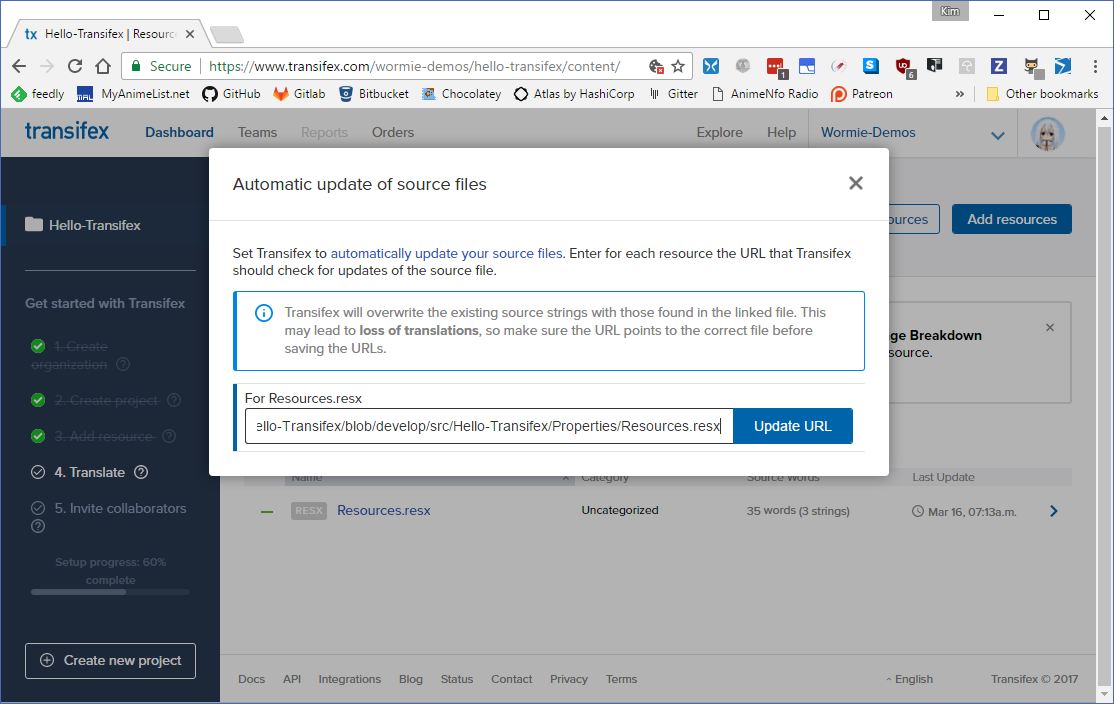Click the 5. Invite collaborators step
This screenshot has height=704, width=1114.
point(120,509)
